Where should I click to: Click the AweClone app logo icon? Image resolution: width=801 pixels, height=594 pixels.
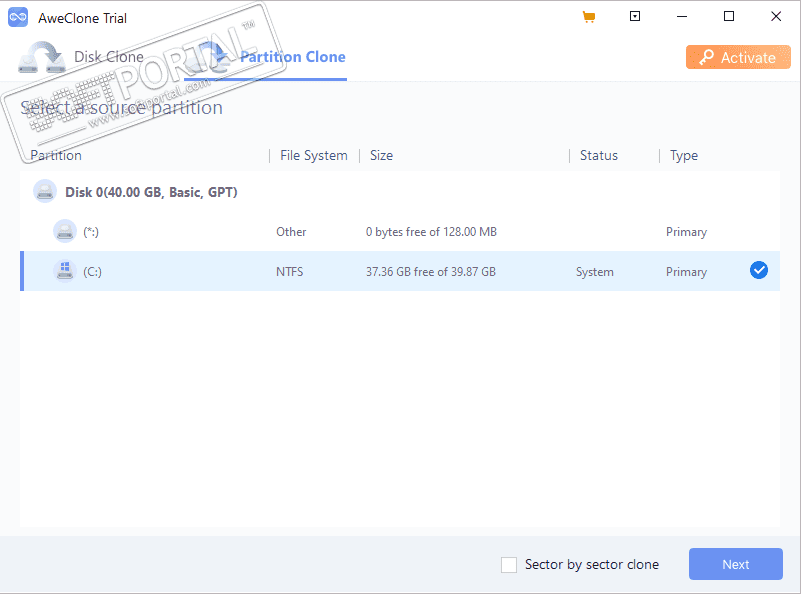(18, 17)
